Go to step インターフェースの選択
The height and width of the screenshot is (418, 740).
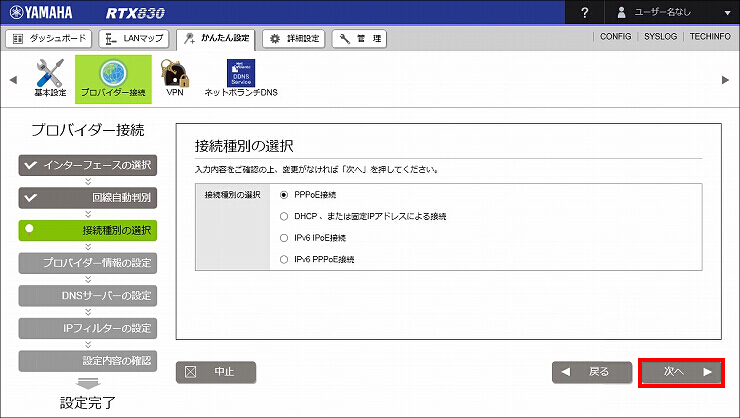pyautogui.click(x=88, y=165)
